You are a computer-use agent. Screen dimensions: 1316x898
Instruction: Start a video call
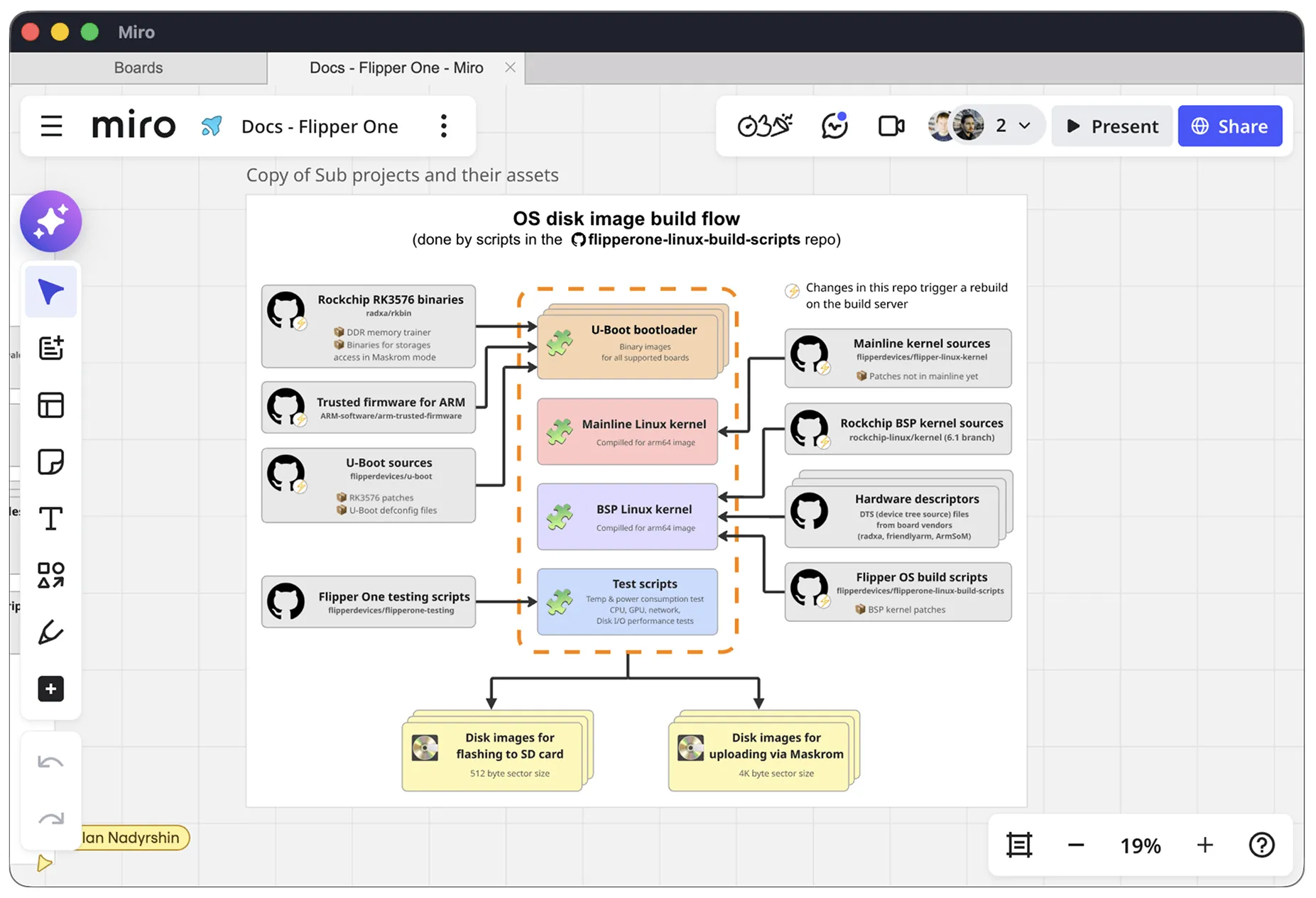point(891,126)
